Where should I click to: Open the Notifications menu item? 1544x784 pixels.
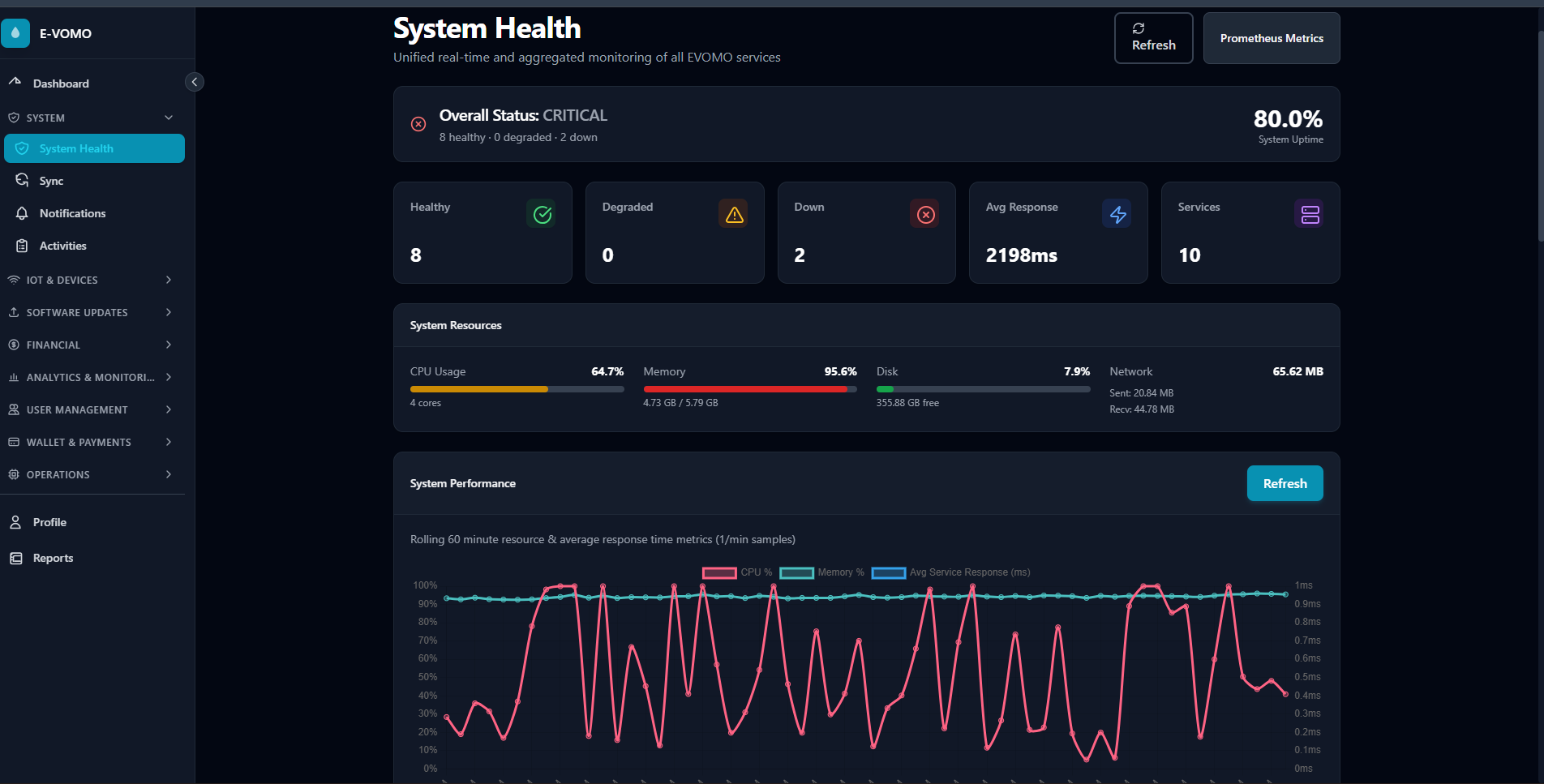72,213
